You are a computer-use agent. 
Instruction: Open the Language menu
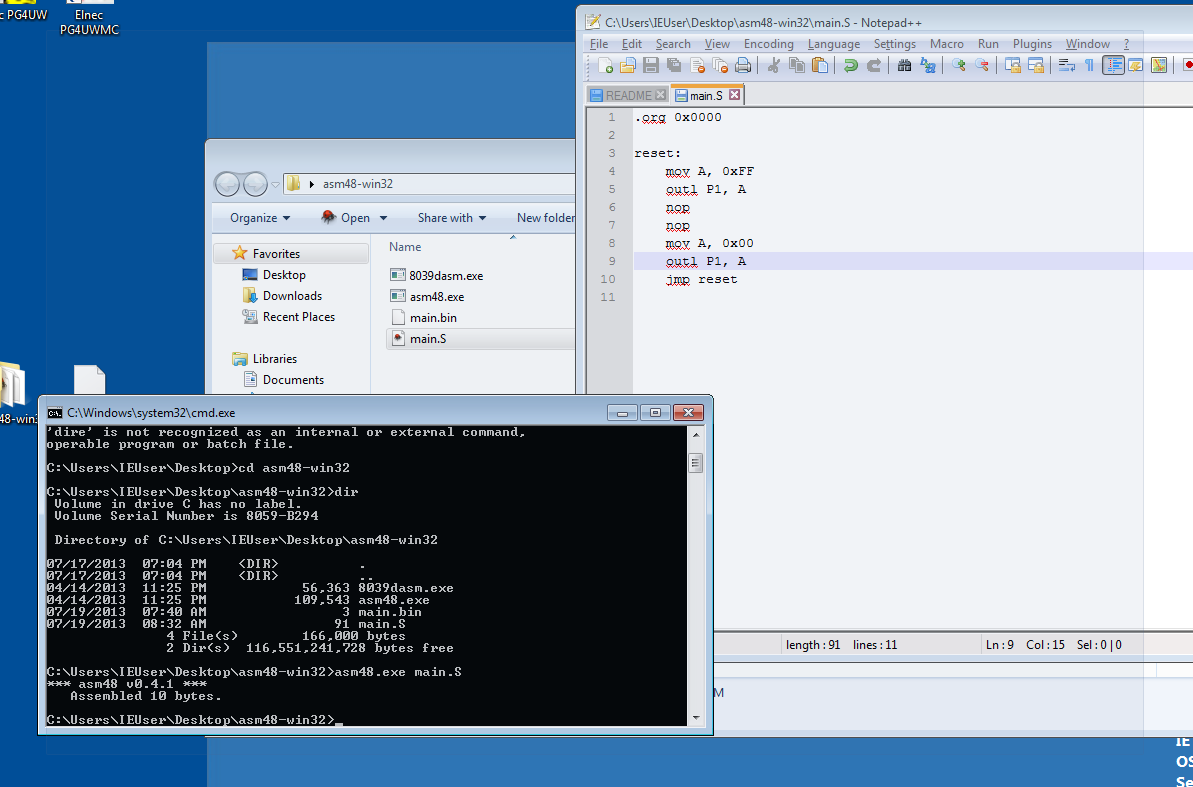click(833, 44)
